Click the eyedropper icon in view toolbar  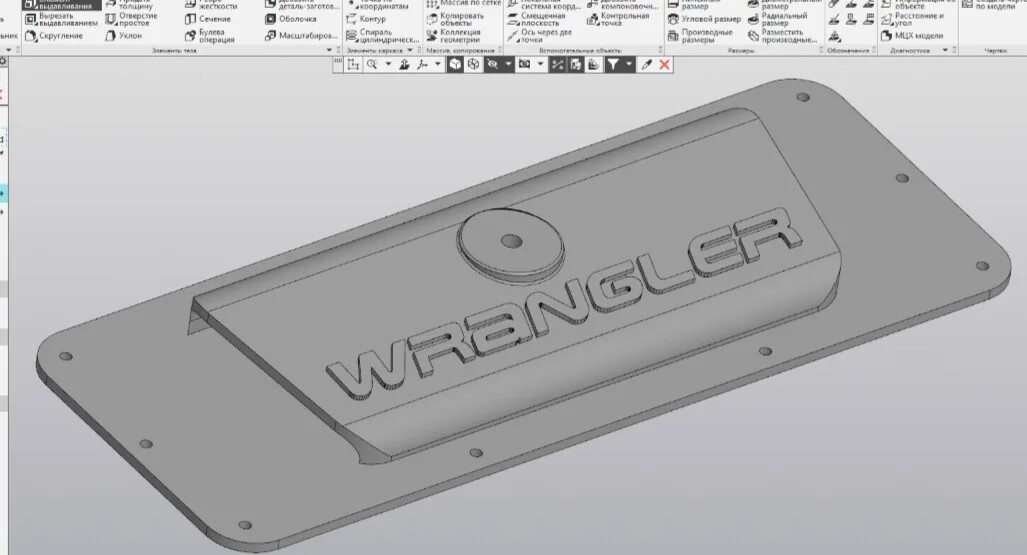pyautogui.click(x=646, y=64)
